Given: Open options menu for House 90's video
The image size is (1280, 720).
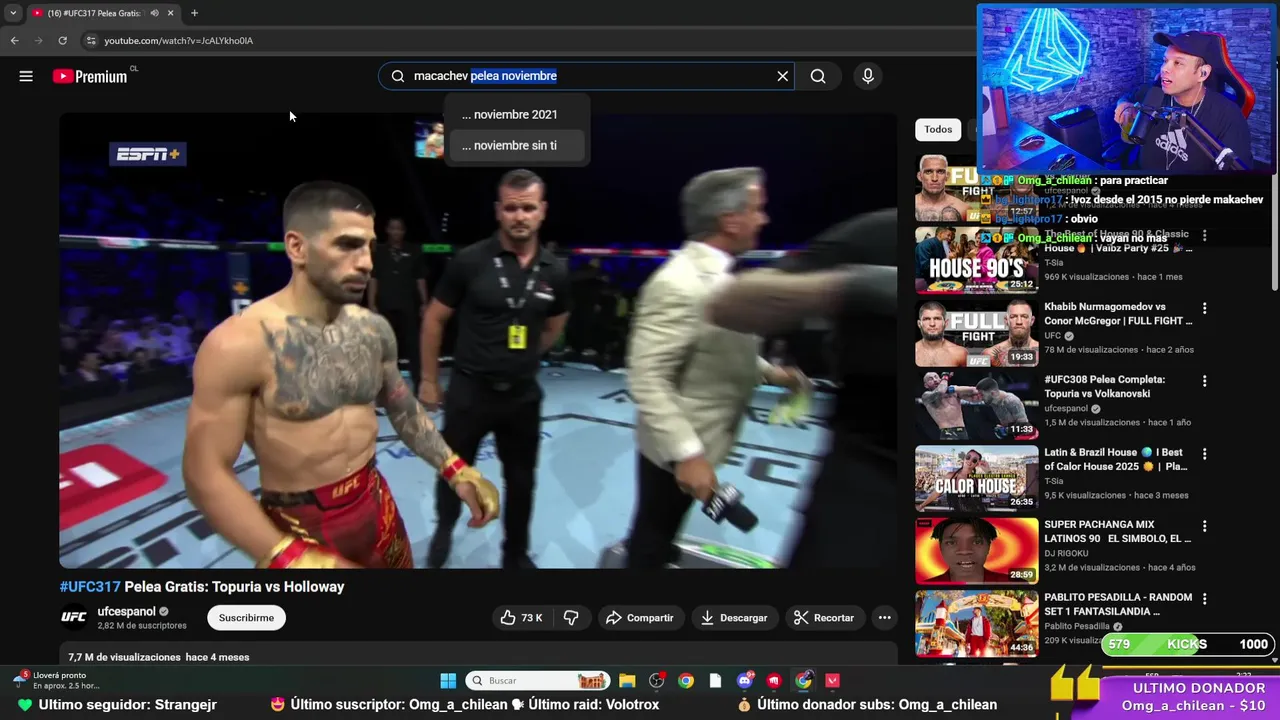Looking at the screenshot, I should [x=1205, y=236].
